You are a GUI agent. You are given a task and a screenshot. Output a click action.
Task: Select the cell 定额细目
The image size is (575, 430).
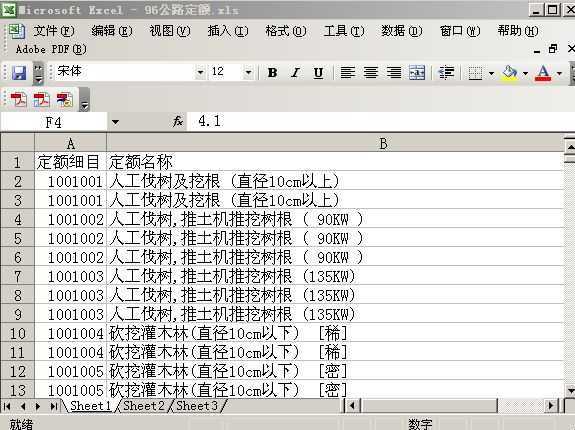tap(70, 162)
